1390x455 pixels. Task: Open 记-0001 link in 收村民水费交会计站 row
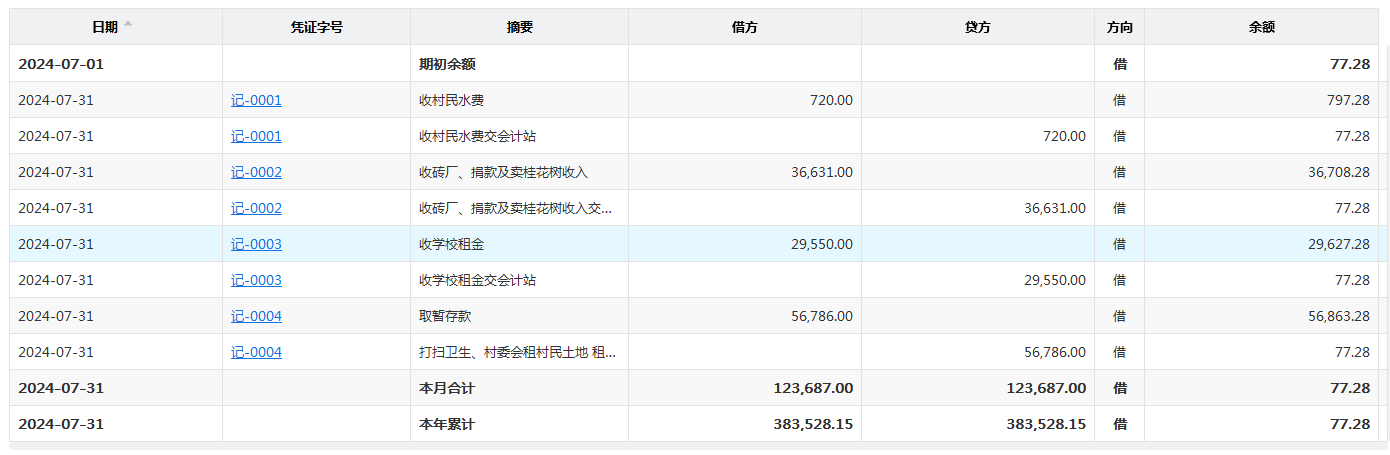pos(256,136)
